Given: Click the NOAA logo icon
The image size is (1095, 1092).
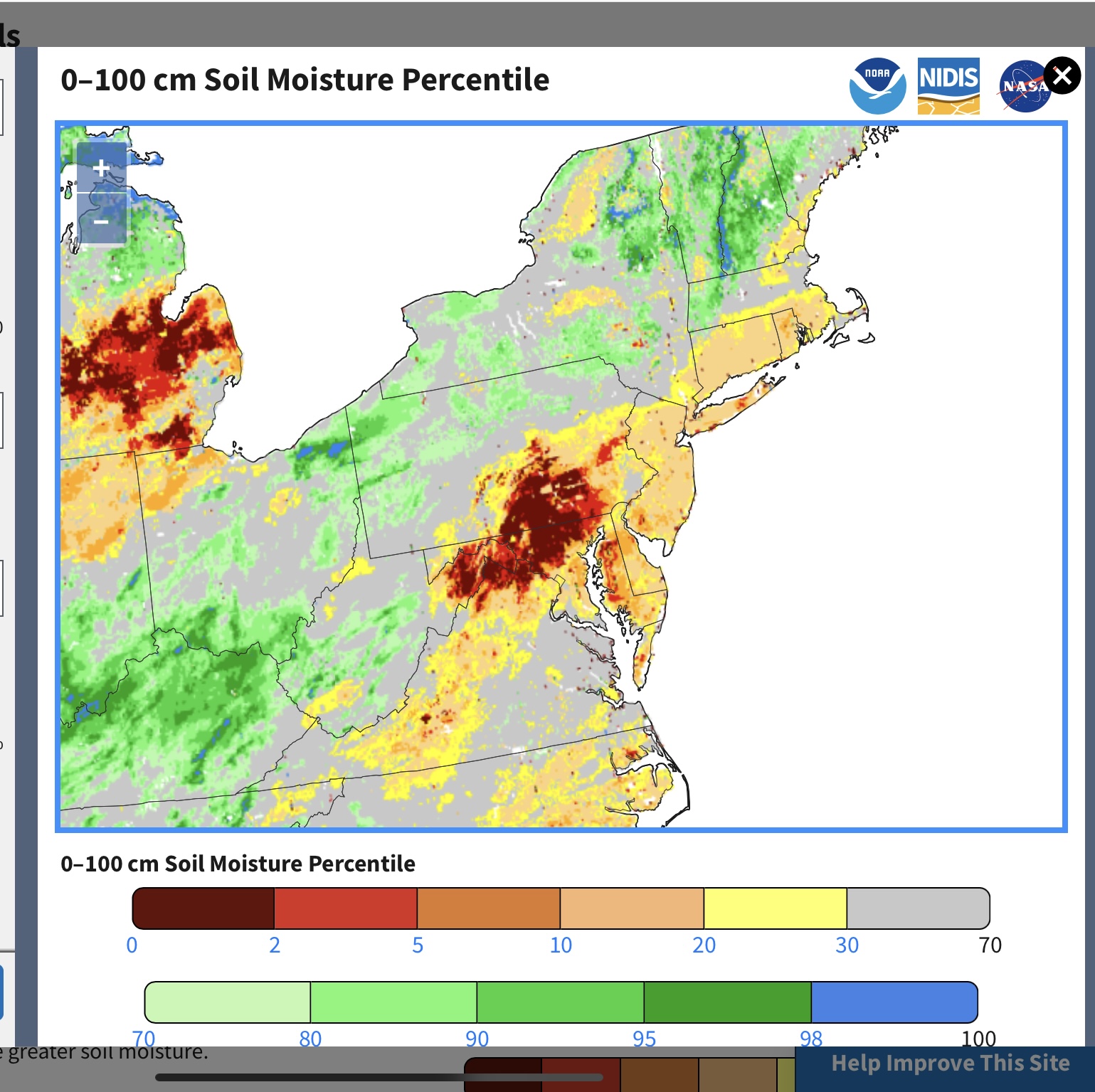Looking at the screenshot, I should click(x=877, y=86).
